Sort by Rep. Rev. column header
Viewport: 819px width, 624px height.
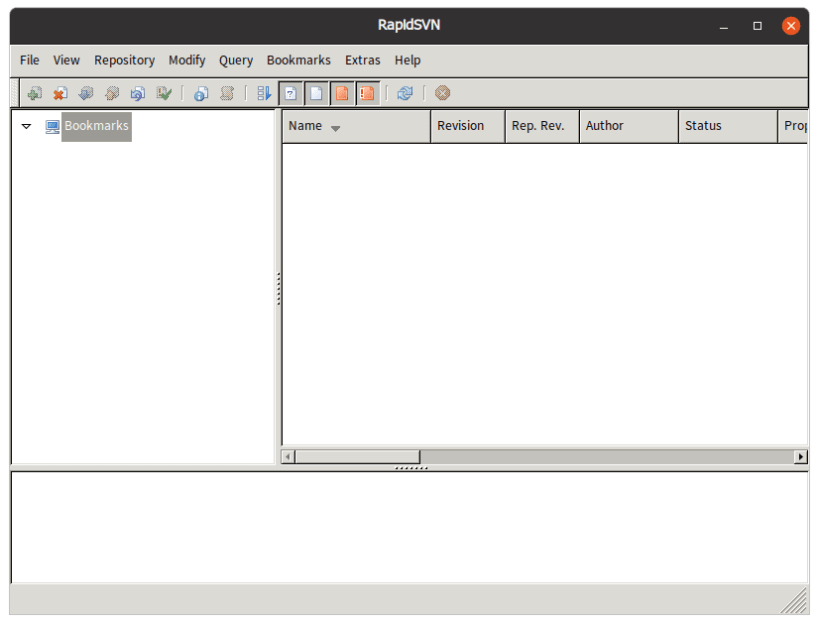pos(542,126)
